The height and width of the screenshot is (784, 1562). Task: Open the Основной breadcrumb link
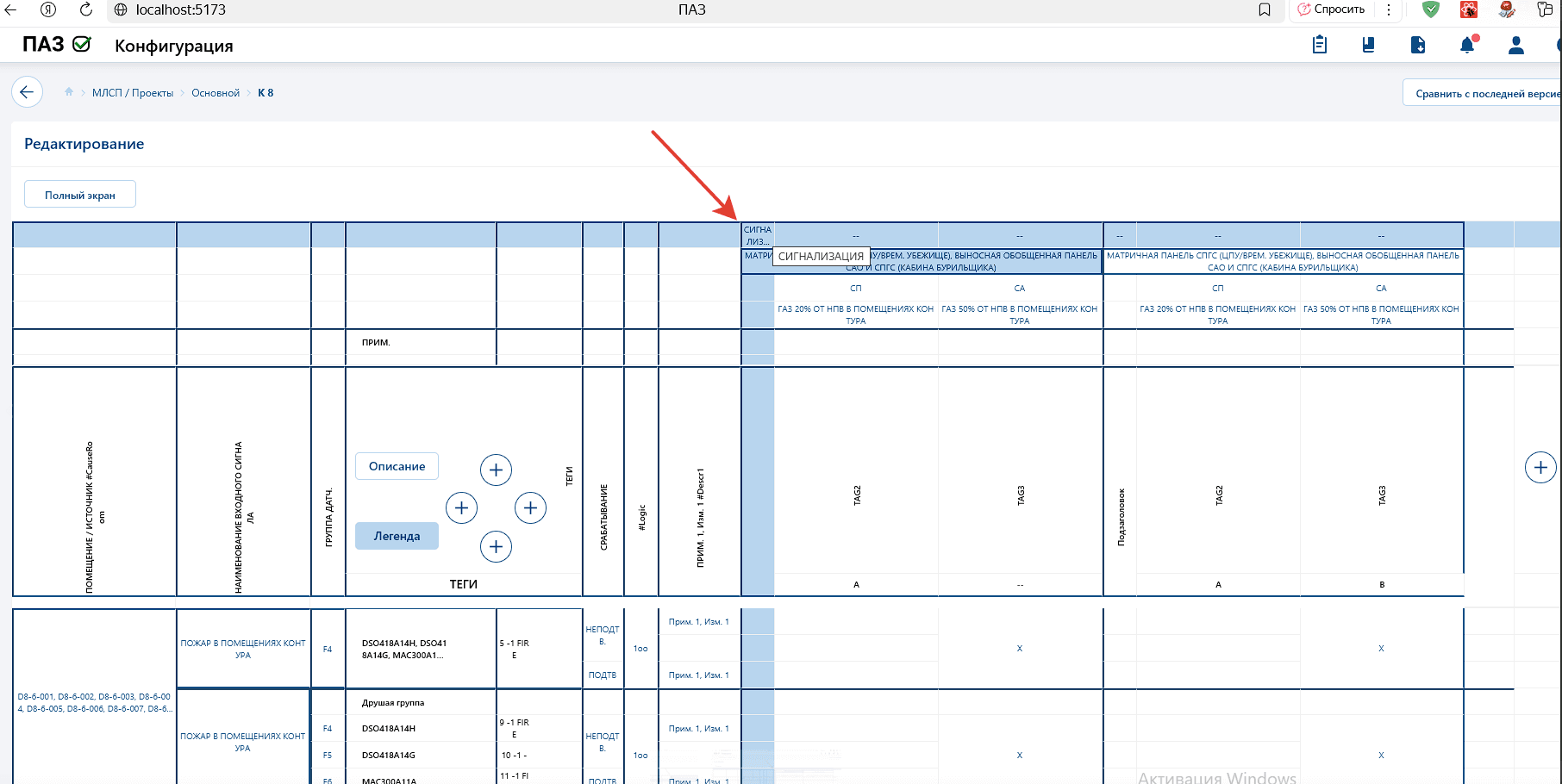tap(216, 93)
